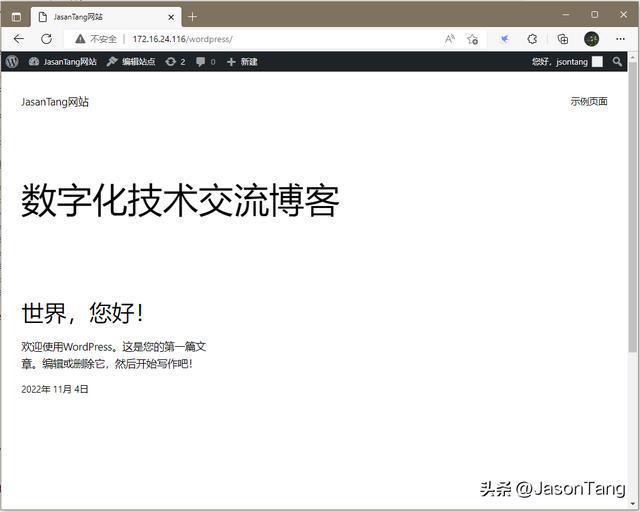Expand the 您好, jsontang account menu
The width and height of the screenshot is (640, 512).
[566, 62]
